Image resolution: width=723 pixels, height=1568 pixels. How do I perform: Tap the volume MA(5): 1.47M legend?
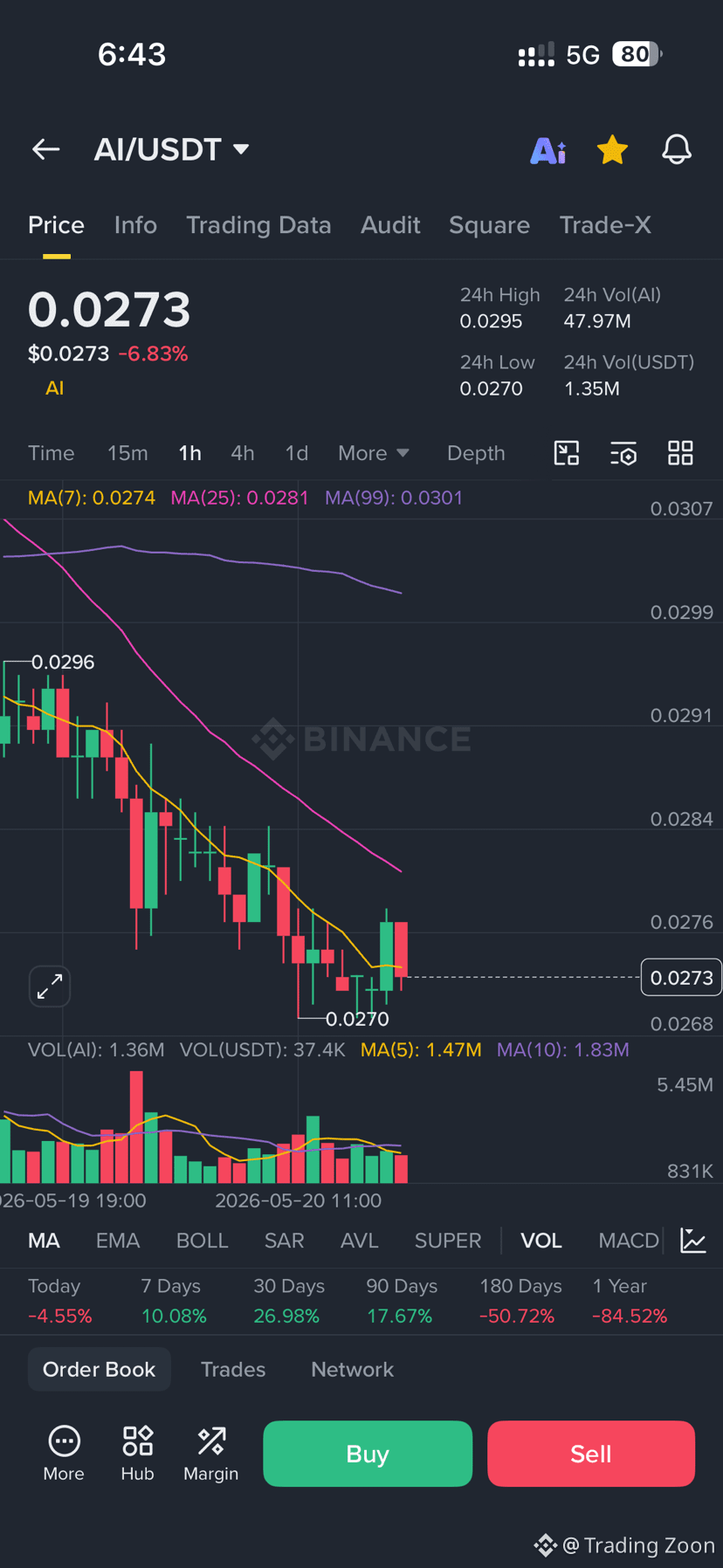click(421, 1049)
